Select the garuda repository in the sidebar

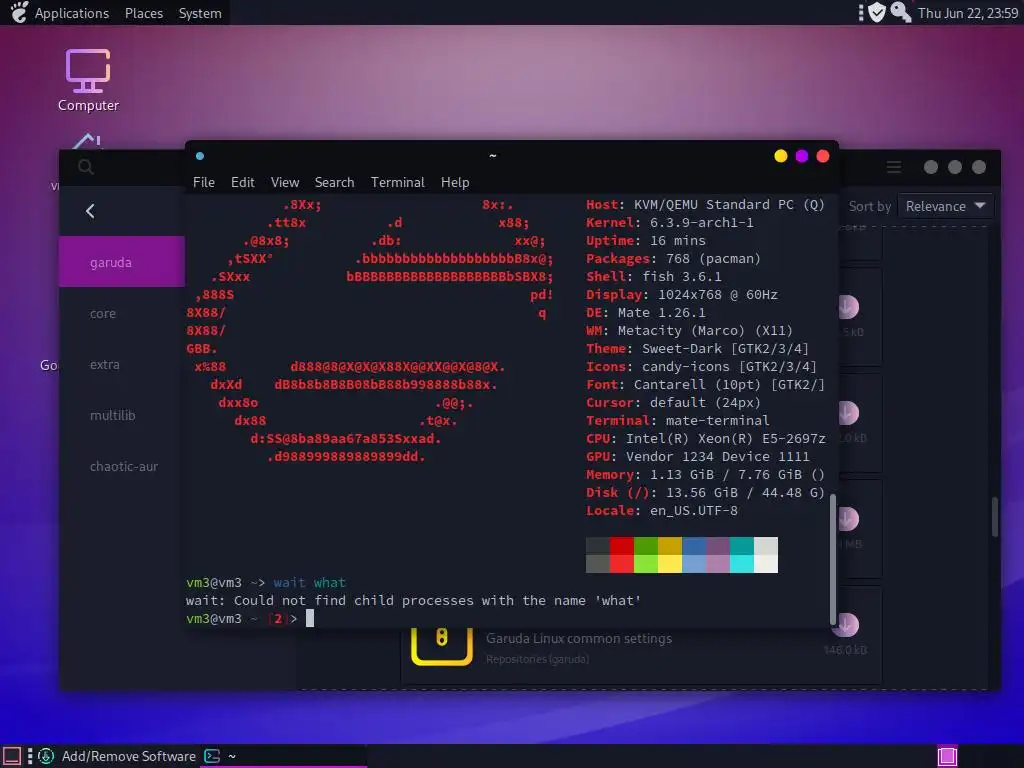pyautogui.click(x=122, y=262)
